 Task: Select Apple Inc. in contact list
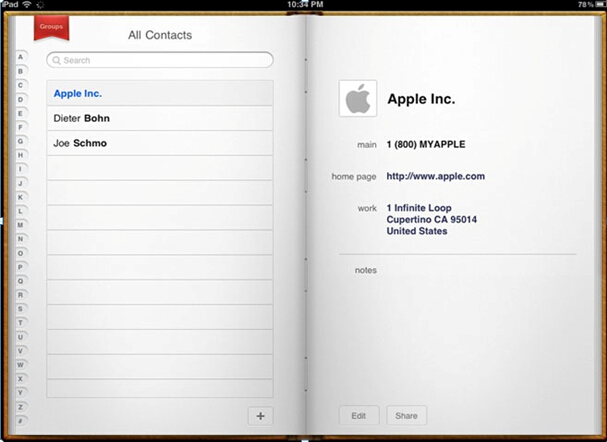tap(160, 93)
